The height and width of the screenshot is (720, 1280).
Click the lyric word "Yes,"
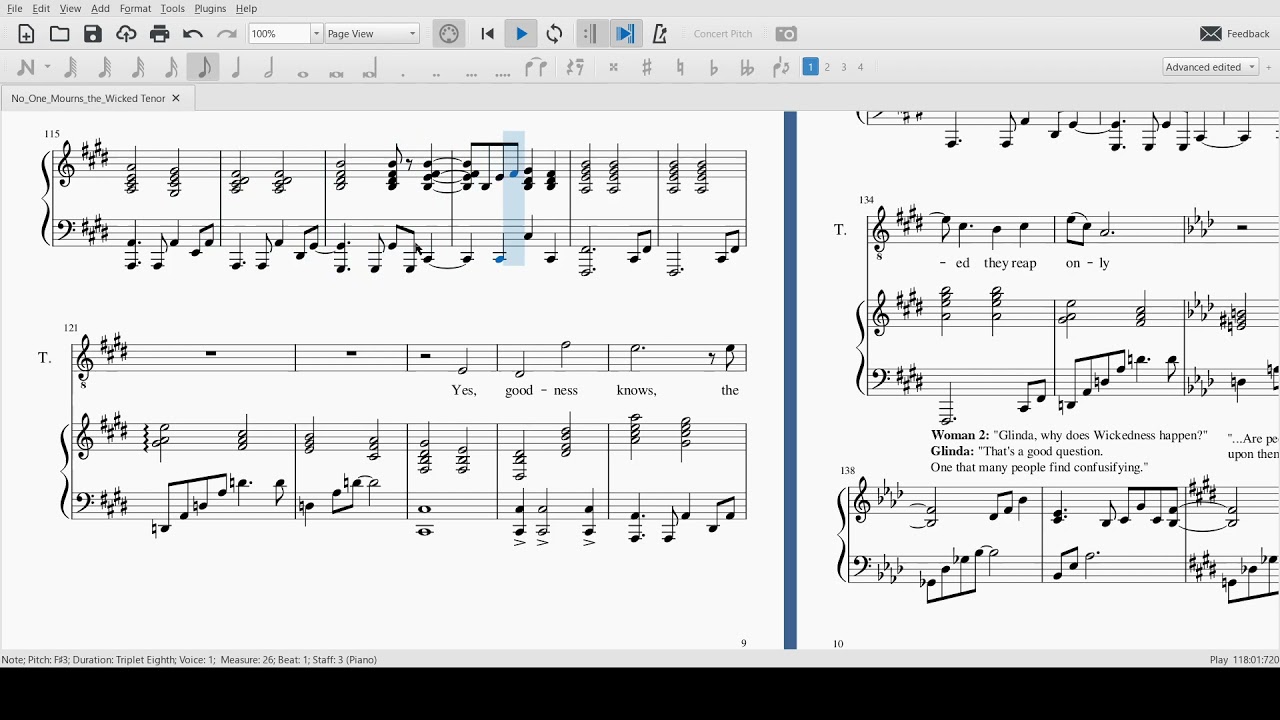(464, 391)
